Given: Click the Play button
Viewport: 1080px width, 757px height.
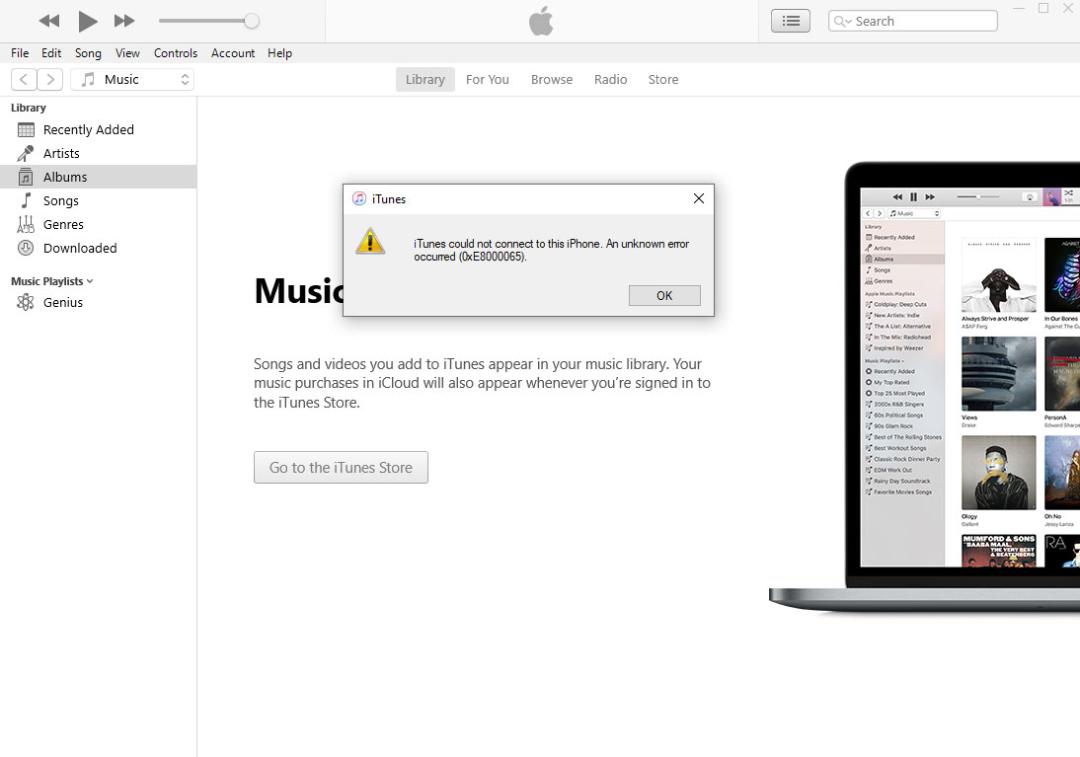Looking at the screenshot, I should coord(87,21).
